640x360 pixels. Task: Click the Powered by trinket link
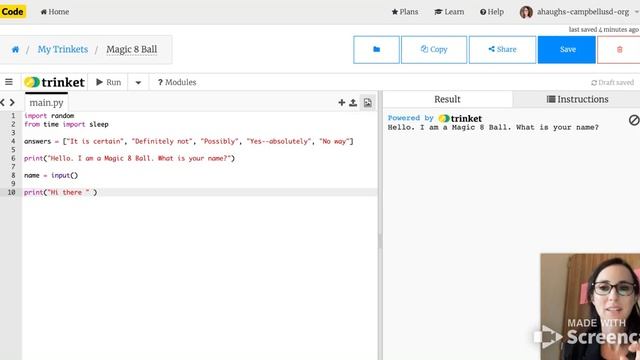[435, 118]
